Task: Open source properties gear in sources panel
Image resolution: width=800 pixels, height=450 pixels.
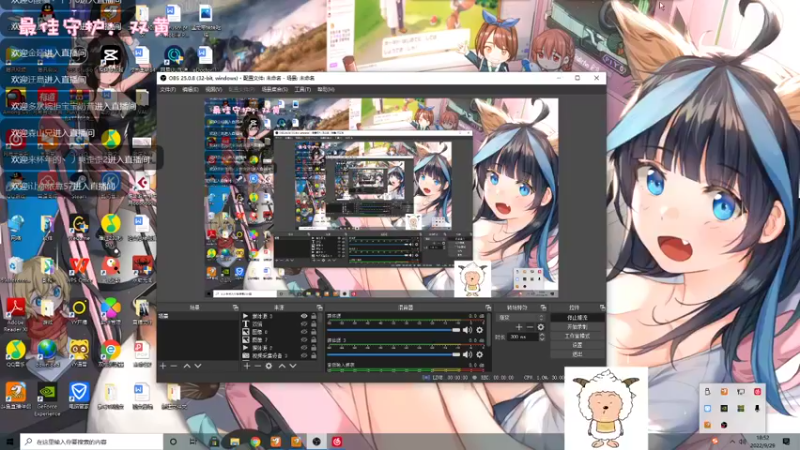Action: tap(269, 366)
